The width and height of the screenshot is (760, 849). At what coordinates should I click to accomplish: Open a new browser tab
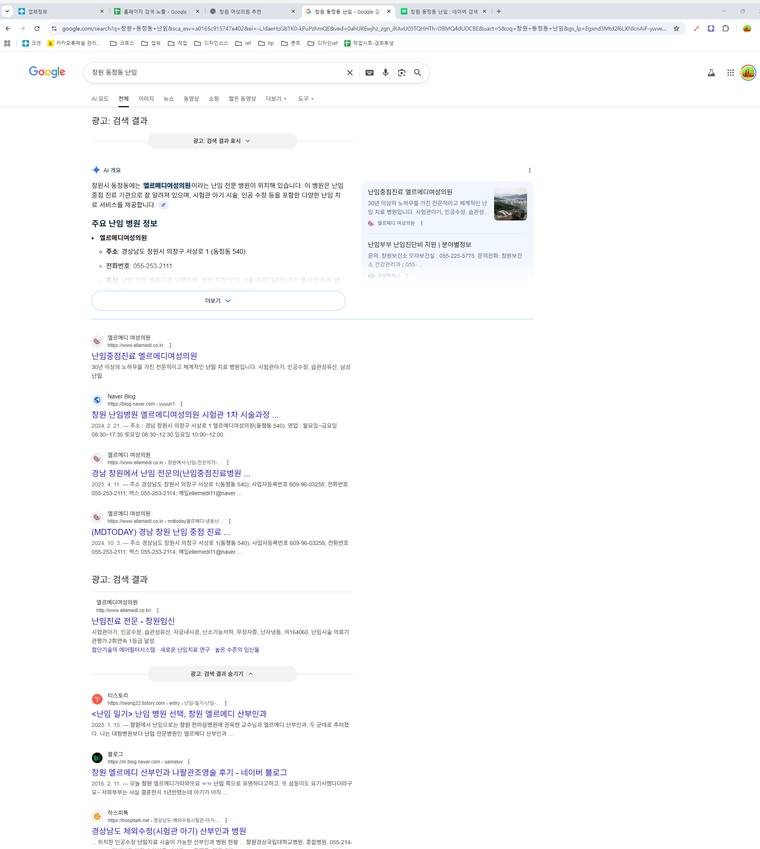[x=499, y=11]
